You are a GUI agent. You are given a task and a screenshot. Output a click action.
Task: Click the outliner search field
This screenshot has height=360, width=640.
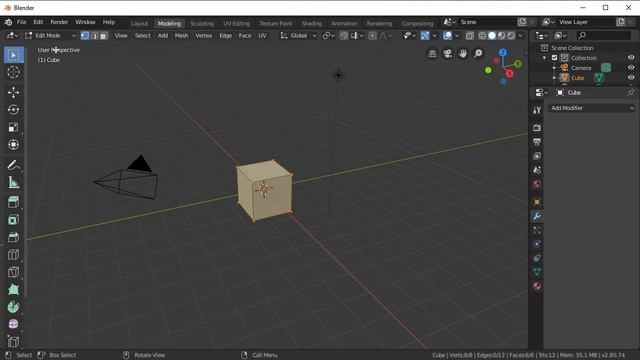604,36
